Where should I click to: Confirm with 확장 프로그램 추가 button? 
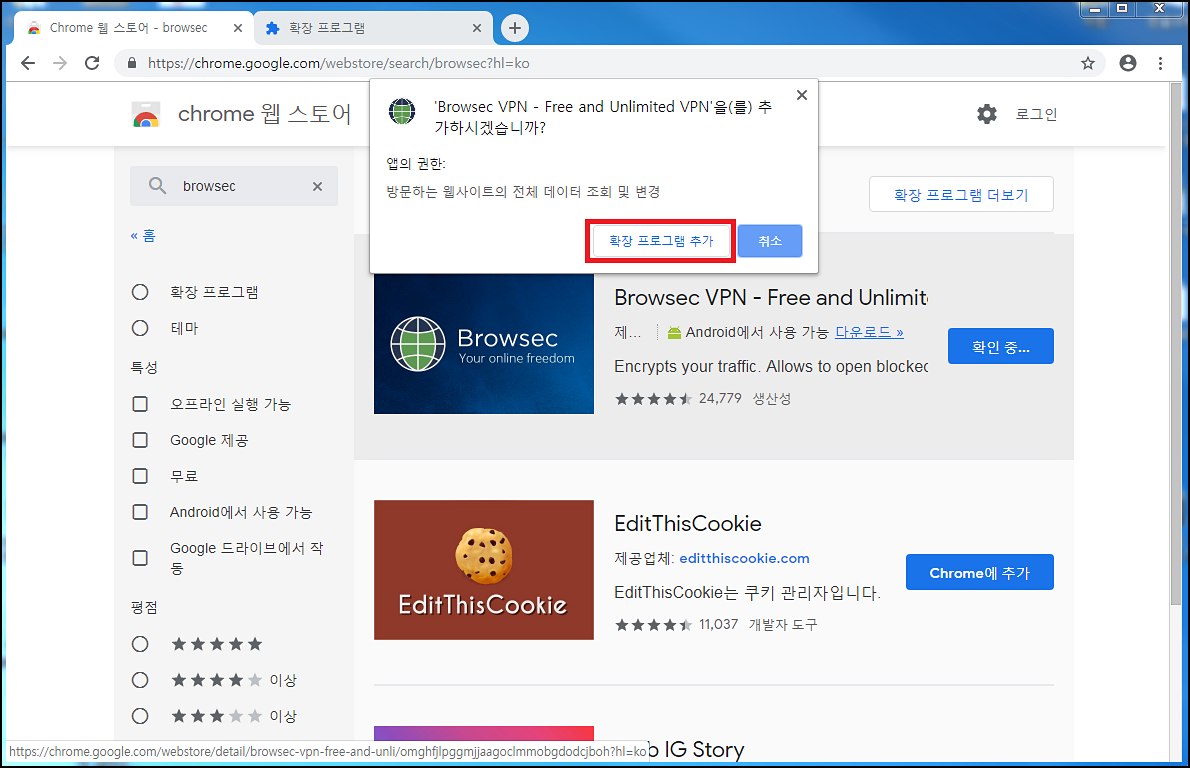[x=661, y=241]
